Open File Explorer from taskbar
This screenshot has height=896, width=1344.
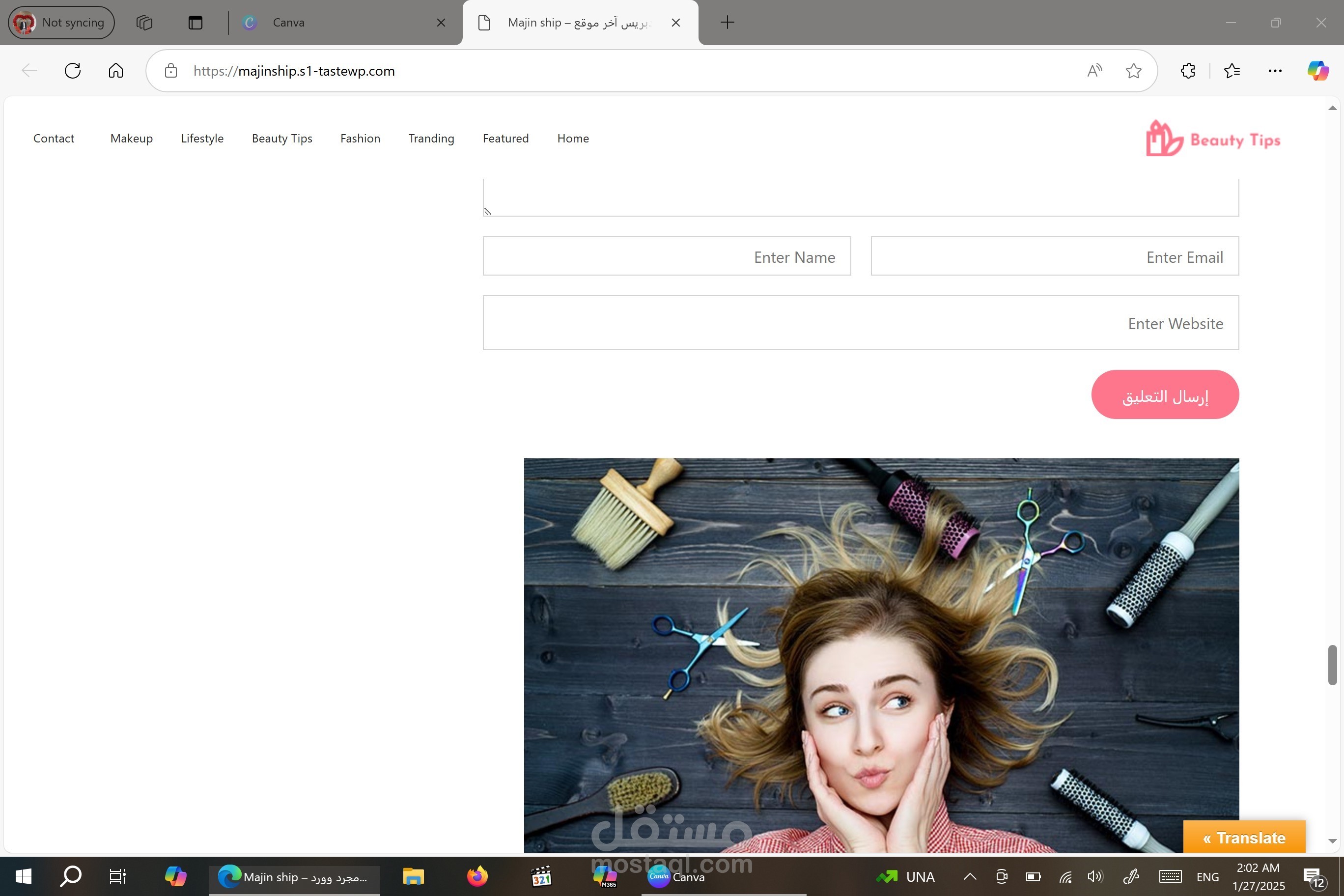tap(413, 876)
